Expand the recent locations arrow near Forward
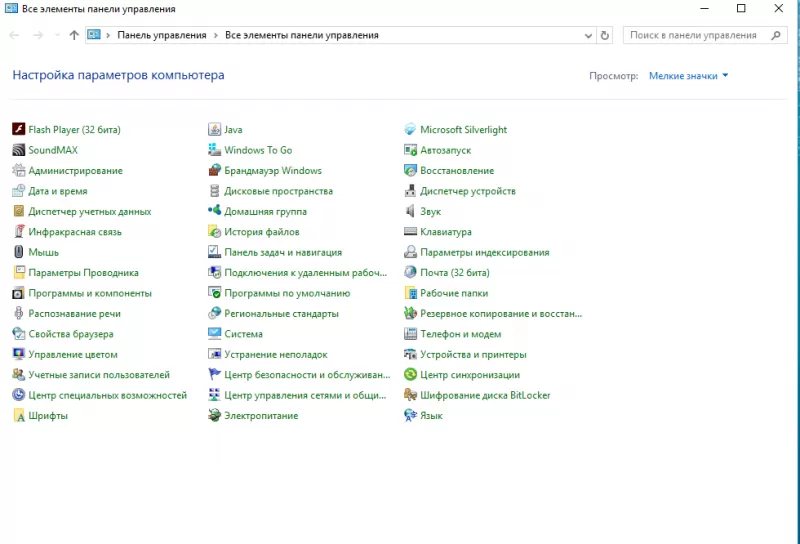Viewport: 800px width, 544px height. coord(57,35)
